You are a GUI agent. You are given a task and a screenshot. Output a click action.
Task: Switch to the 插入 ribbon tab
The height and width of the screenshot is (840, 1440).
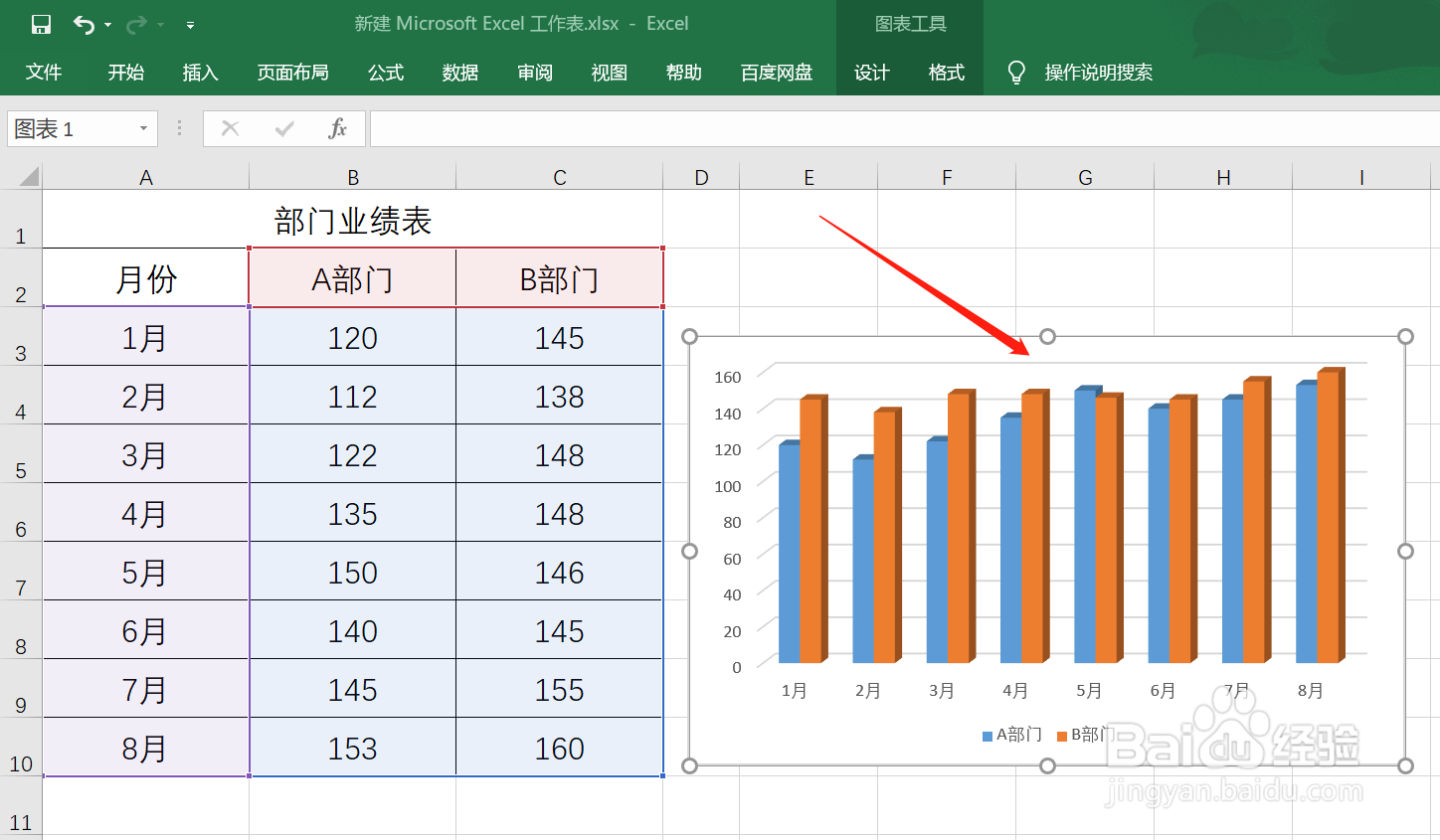200,73
